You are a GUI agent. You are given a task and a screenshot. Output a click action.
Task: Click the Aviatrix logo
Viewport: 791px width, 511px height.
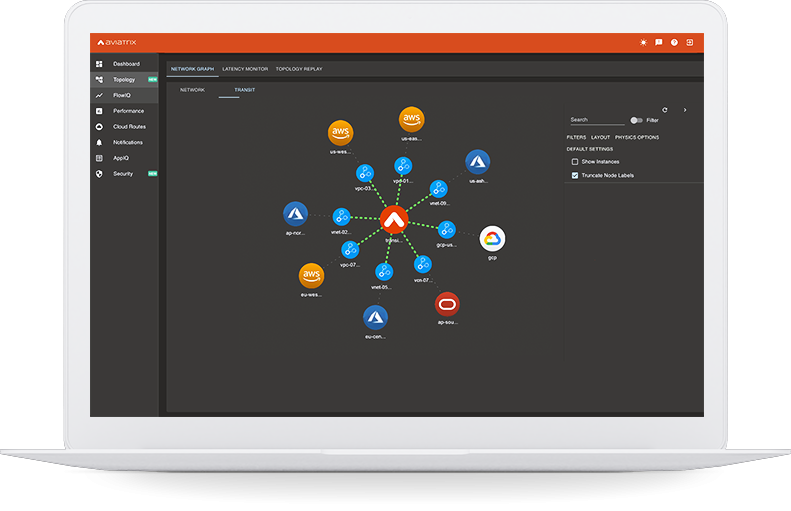(x=117, y=42)
